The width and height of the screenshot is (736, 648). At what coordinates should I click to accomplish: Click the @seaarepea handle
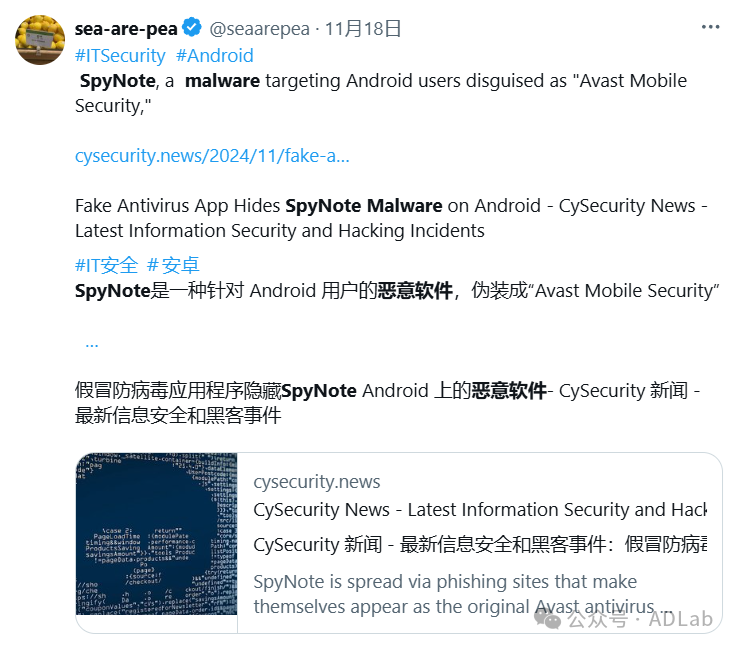pos(259,29)
